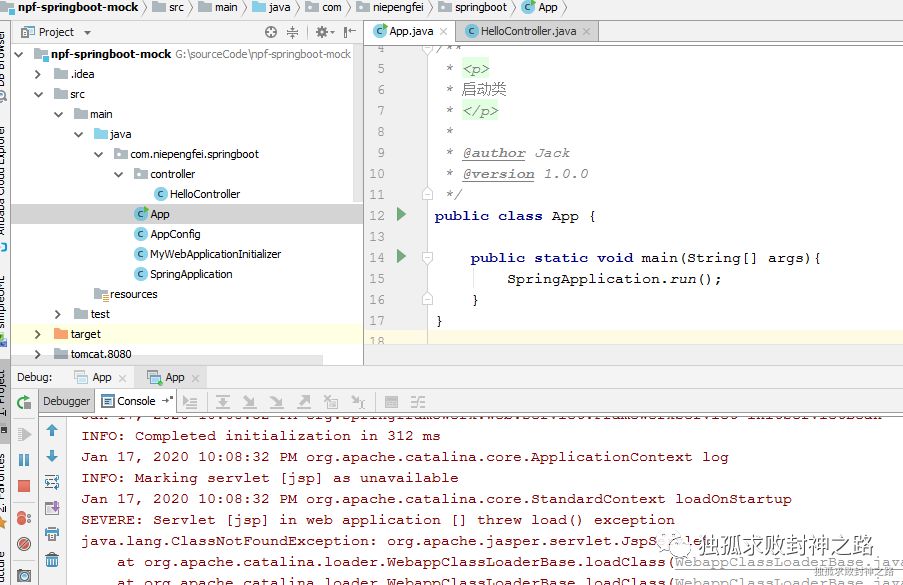Click the Show Execution Point icon
This screenshot has height=585, width=903.
[190, 402]
